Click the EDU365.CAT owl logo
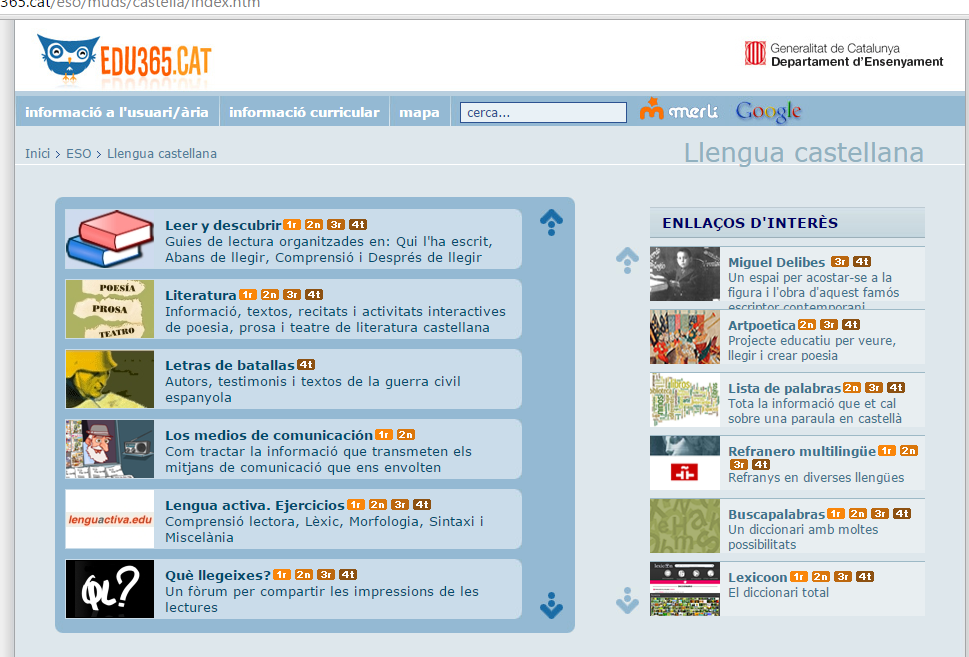This screenshot has width=969, height=657. coord(123,59)
